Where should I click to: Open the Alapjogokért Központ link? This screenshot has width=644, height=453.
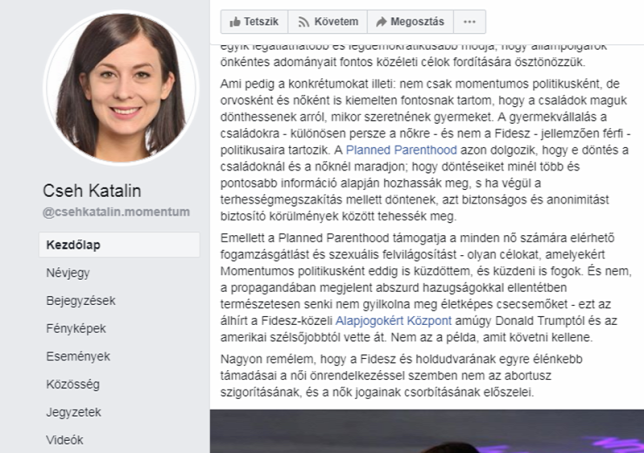393,321
